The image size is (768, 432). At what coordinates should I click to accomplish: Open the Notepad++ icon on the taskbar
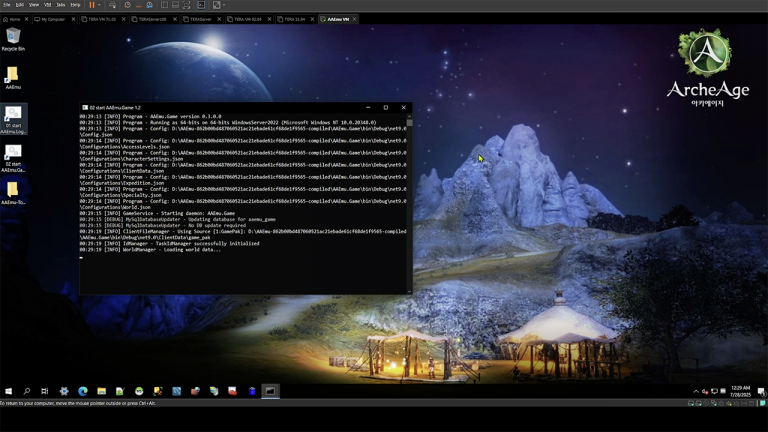click(x=120, y=391)
